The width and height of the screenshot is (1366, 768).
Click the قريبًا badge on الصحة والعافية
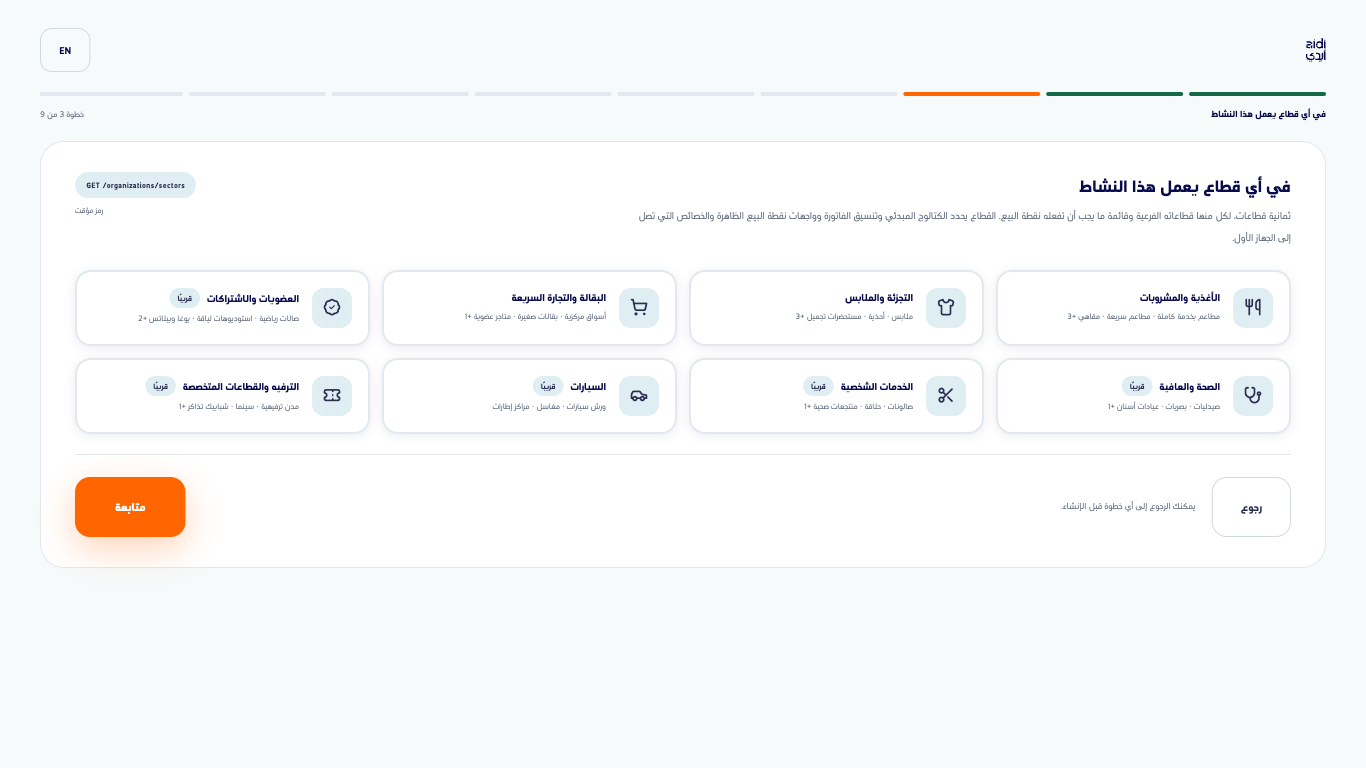[1137, 386]
